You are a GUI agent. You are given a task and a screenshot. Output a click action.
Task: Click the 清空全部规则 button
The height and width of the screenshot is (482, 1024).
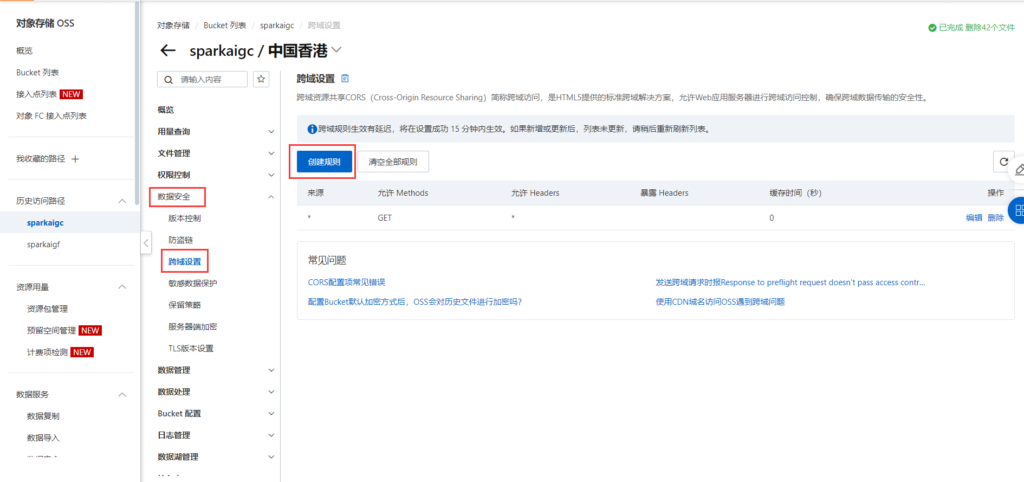pyautogui.click(x=393, y=161)
